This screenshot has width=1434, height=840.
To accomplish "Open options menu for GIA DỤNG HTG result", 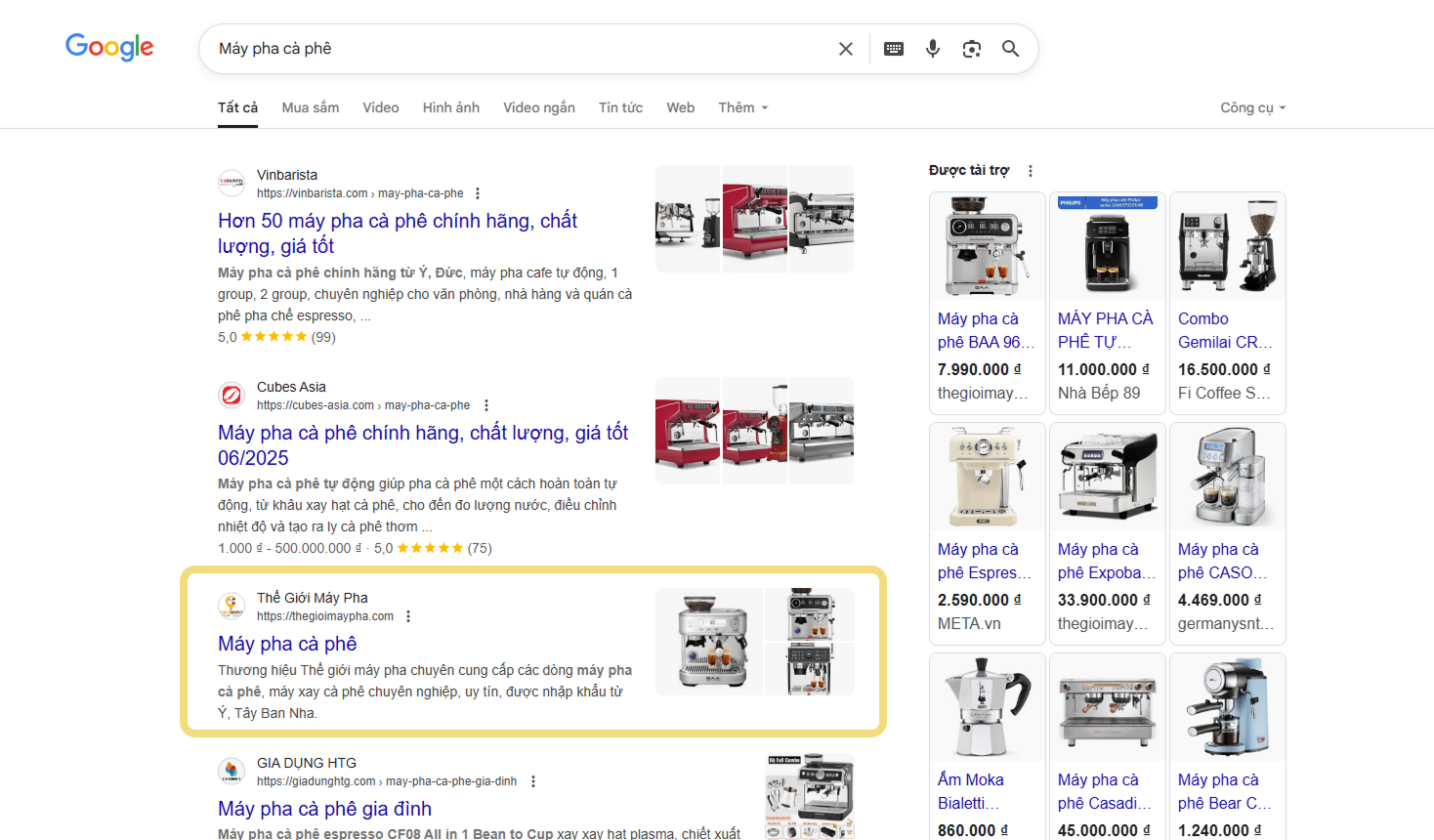I will [x=533, y=781].
